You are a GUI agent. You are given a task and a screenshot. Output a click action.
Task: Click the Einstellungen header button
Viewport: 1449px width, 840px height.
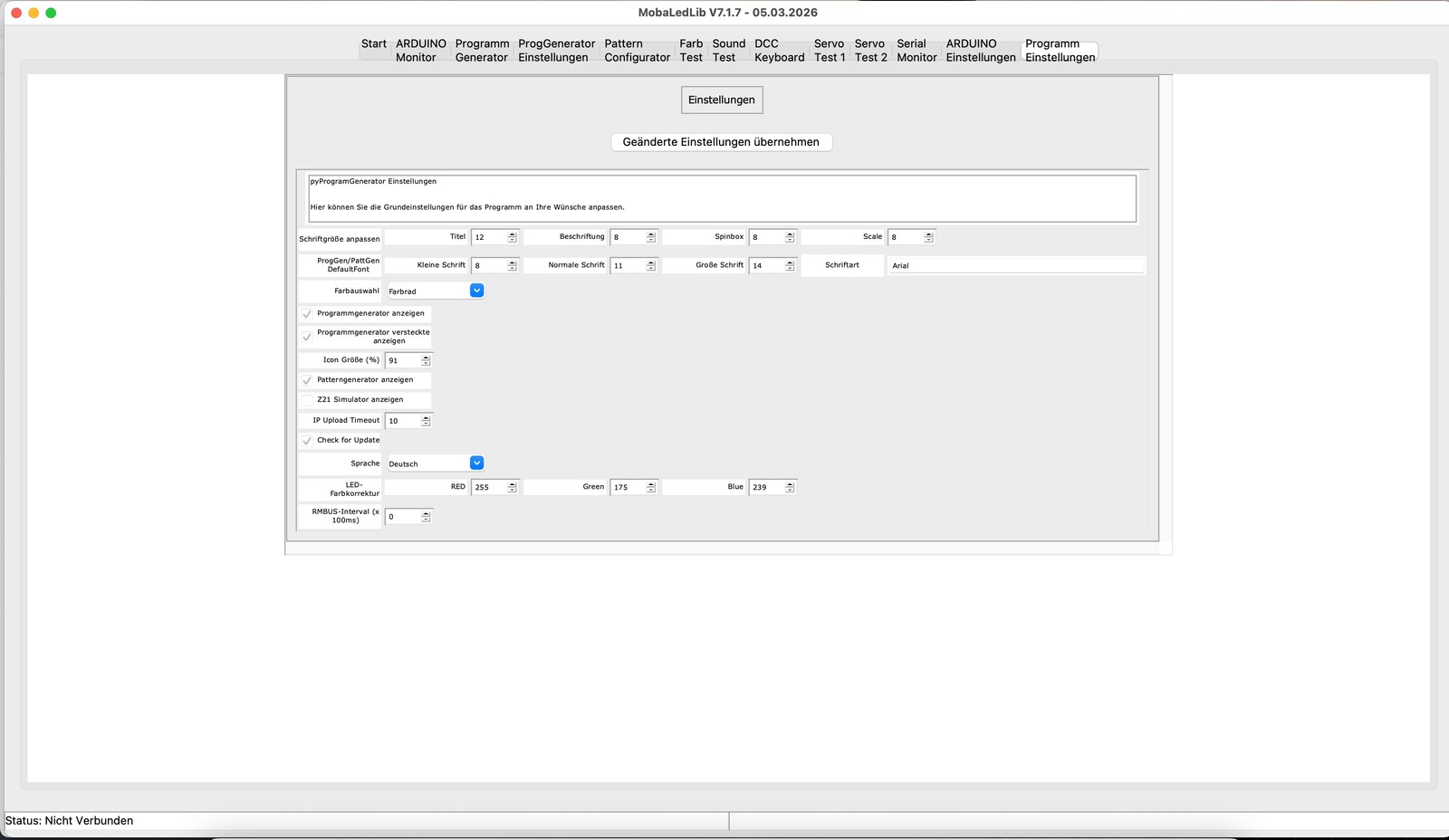[721, 100]
